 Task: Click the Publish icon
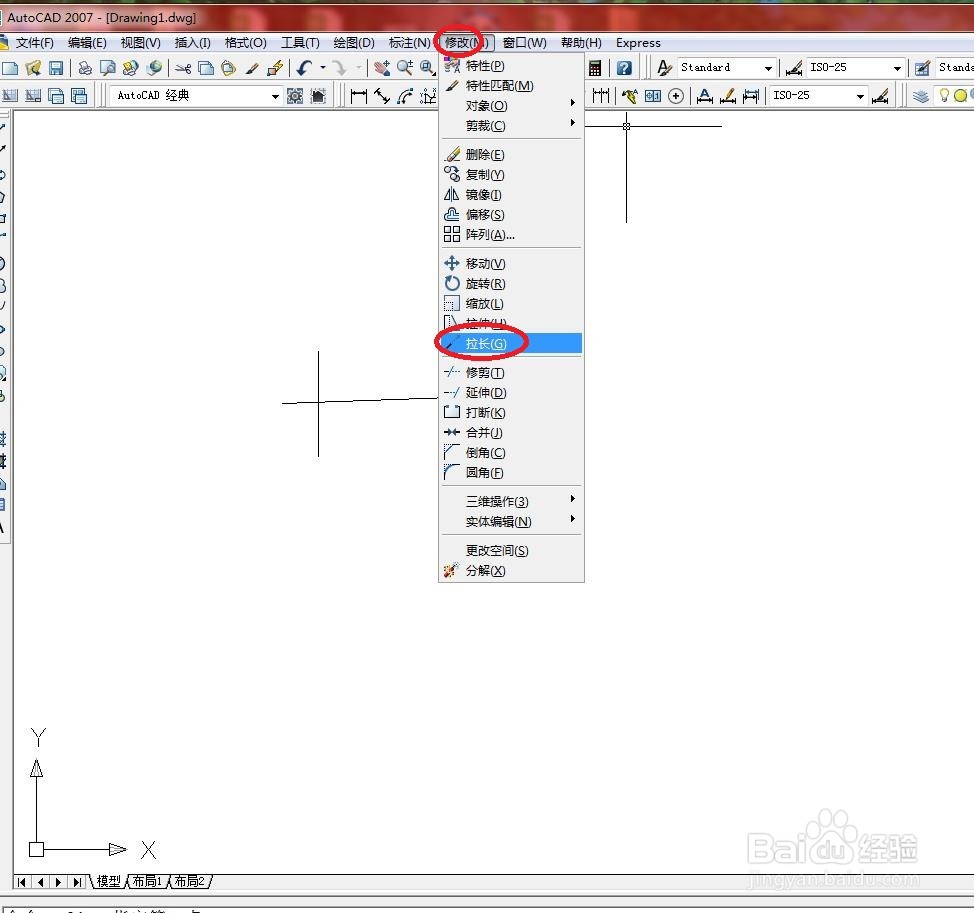(130, 68)
